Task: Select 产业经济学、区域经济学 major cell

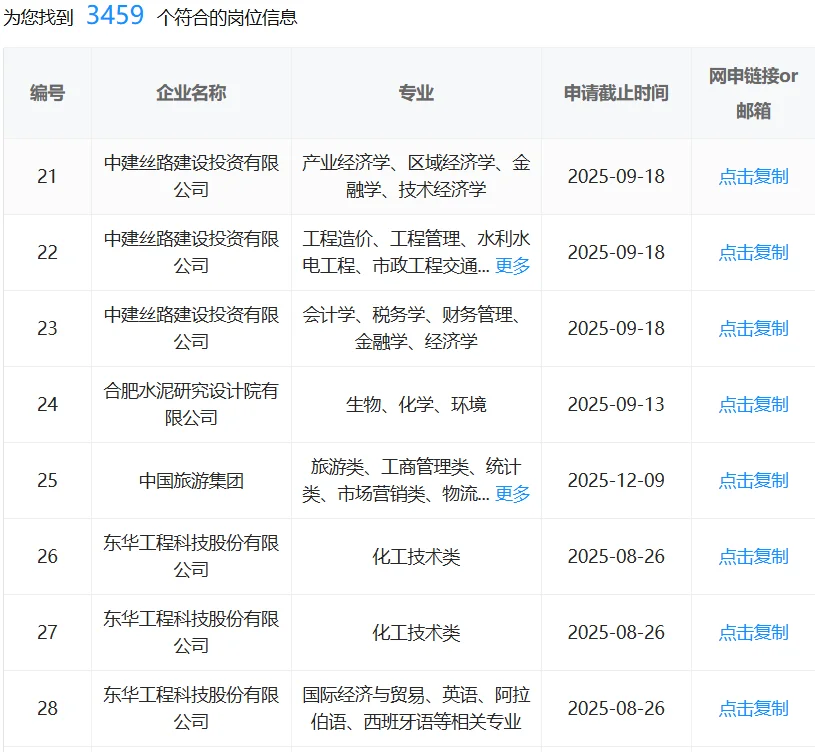Action: (416, 176)
